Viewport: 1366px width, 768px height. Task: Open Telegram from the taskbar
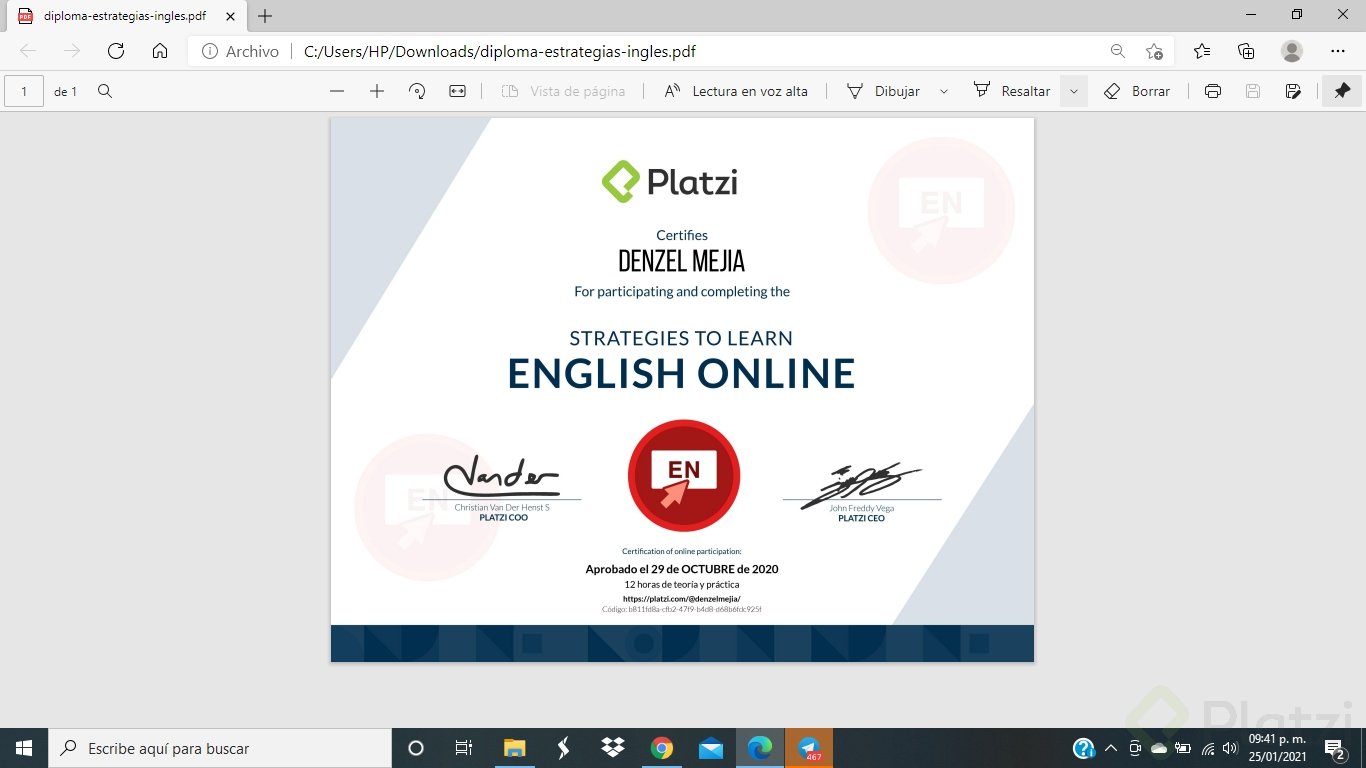pos(809,748)
